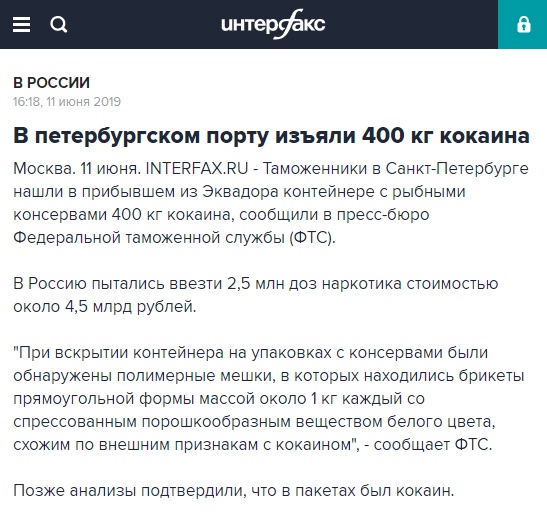Click the INTERFAX.RU text in the lead paragraph
The image size is (547, 514).
tap(197, 169)
